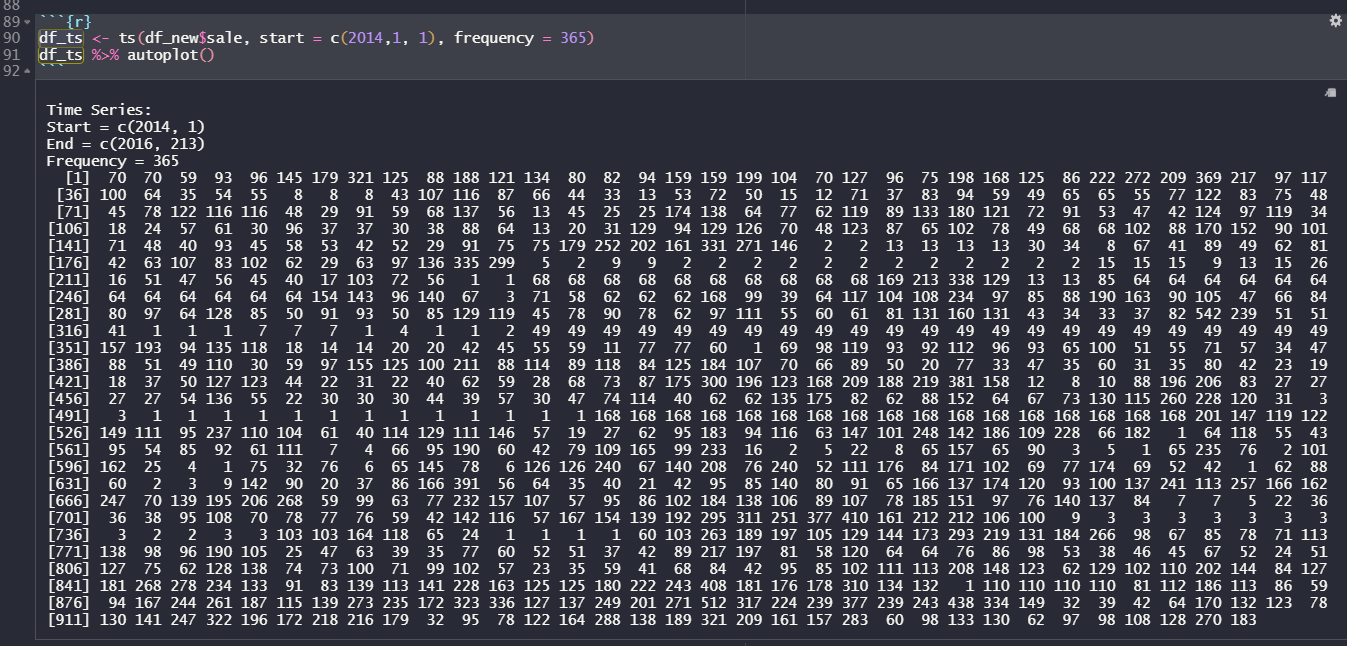Click row index [246] in output

(x=68, y=296)
